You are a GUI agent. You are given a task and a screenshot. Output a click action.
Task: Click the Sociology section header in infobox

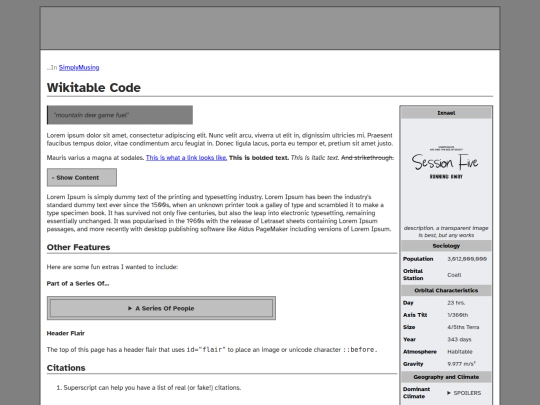446,246
